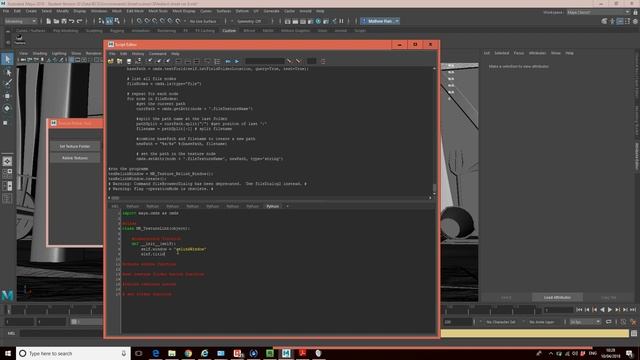
Task: Click the play forward button in playback controls
Action: click(610, 310)
